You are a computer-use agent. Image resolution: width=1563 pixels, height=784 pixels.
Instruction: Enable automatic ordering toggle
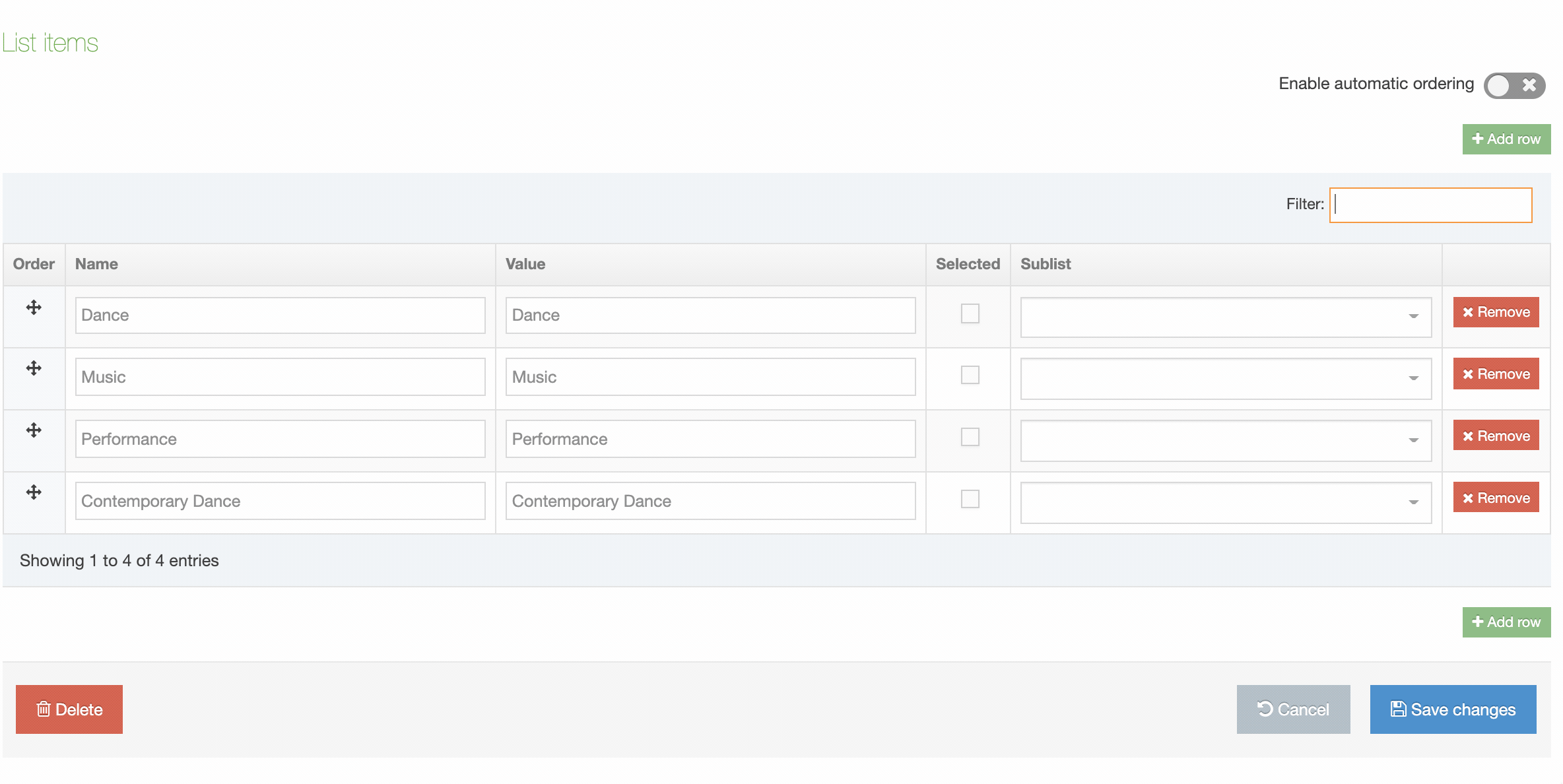(x=1514, y=85)
